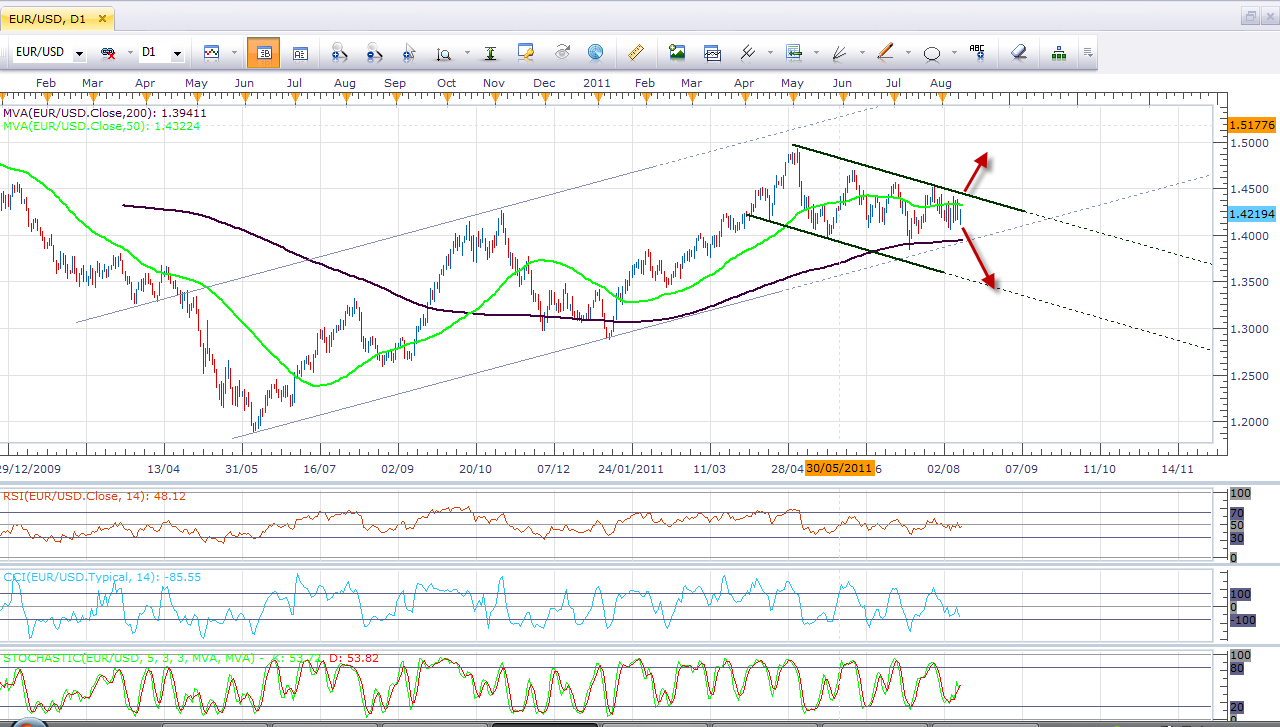
Task: Expand the indicator list dropdown arrow
Action: pyautogui.click(x=816, y=52)
